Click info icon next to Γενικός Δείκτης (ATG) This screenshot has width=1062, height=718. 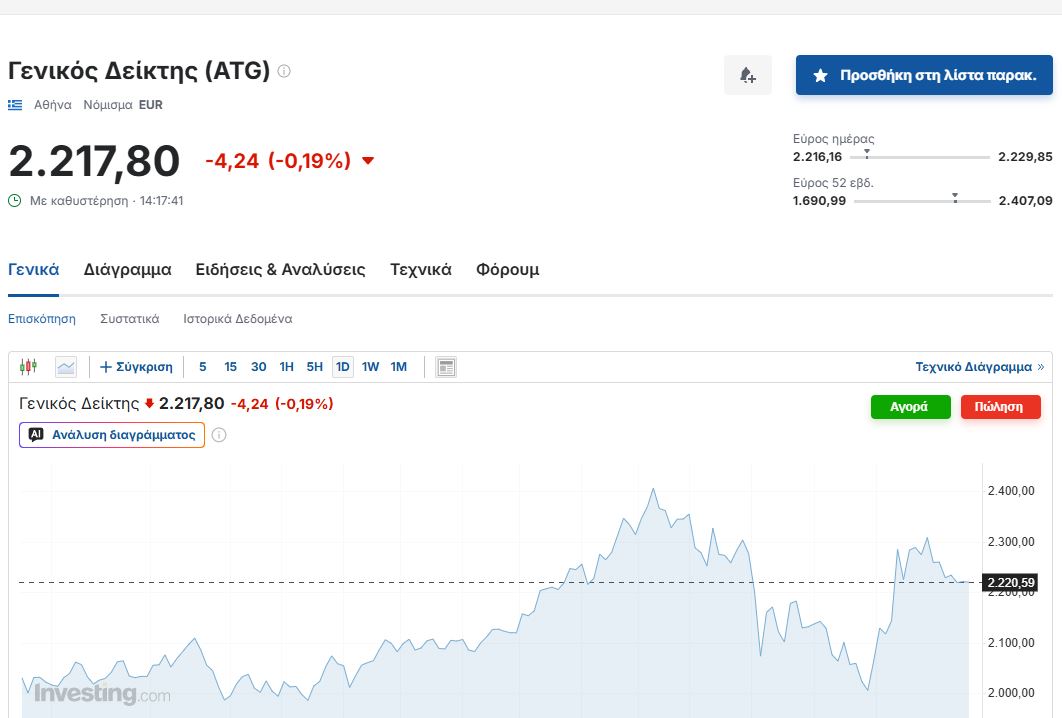(x=284, y=71)
